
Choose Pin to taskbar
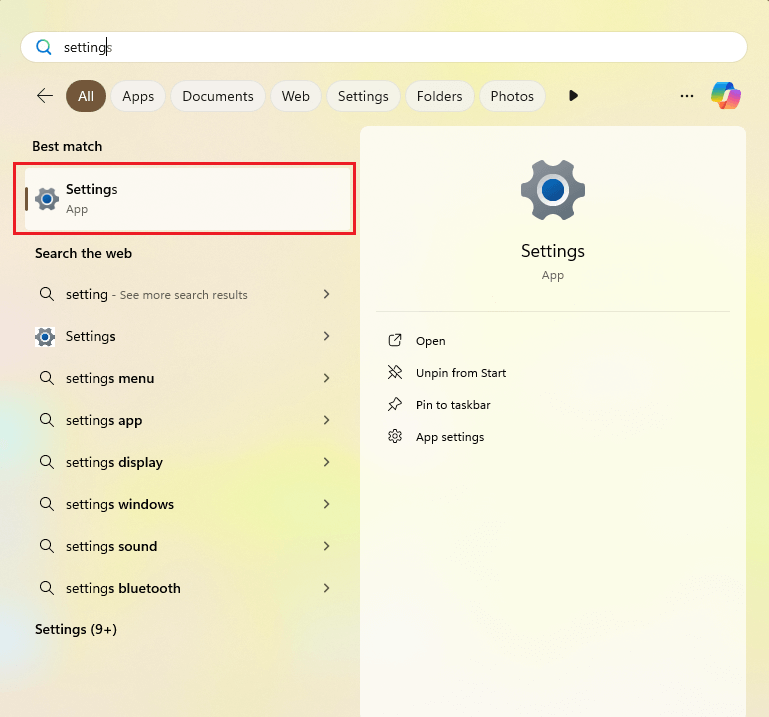(x=453, y=405)
